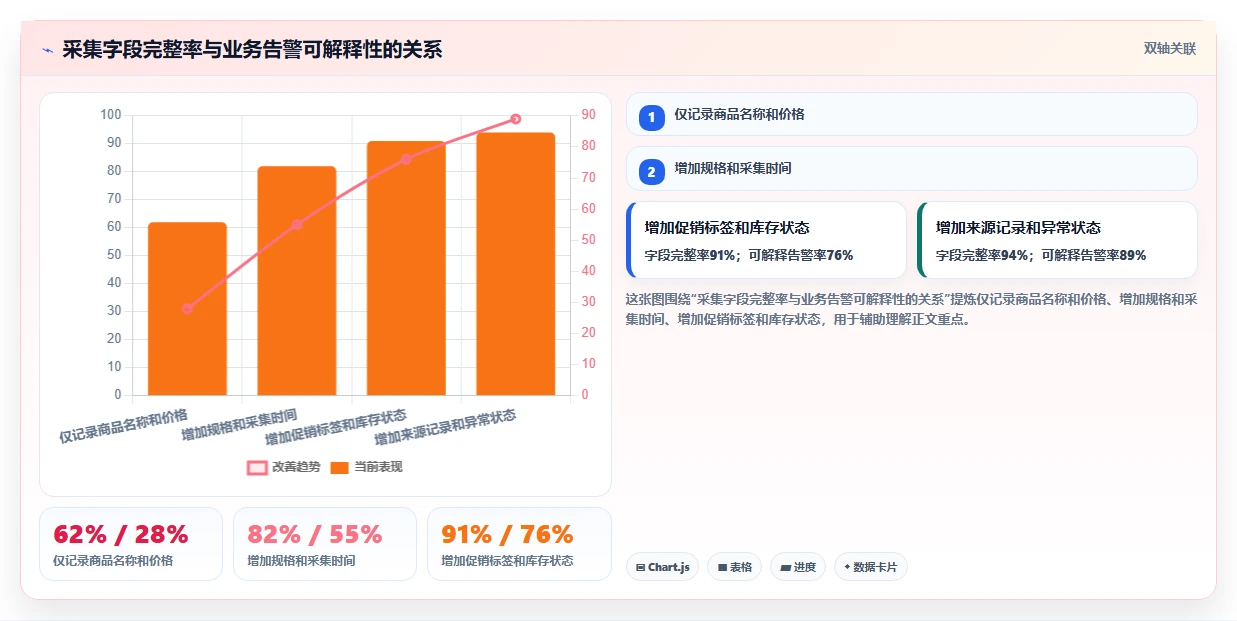
Task: Click the chart title 采集字段完整率与业务告警可解释性的关系
Action: (x=252, y=49)
